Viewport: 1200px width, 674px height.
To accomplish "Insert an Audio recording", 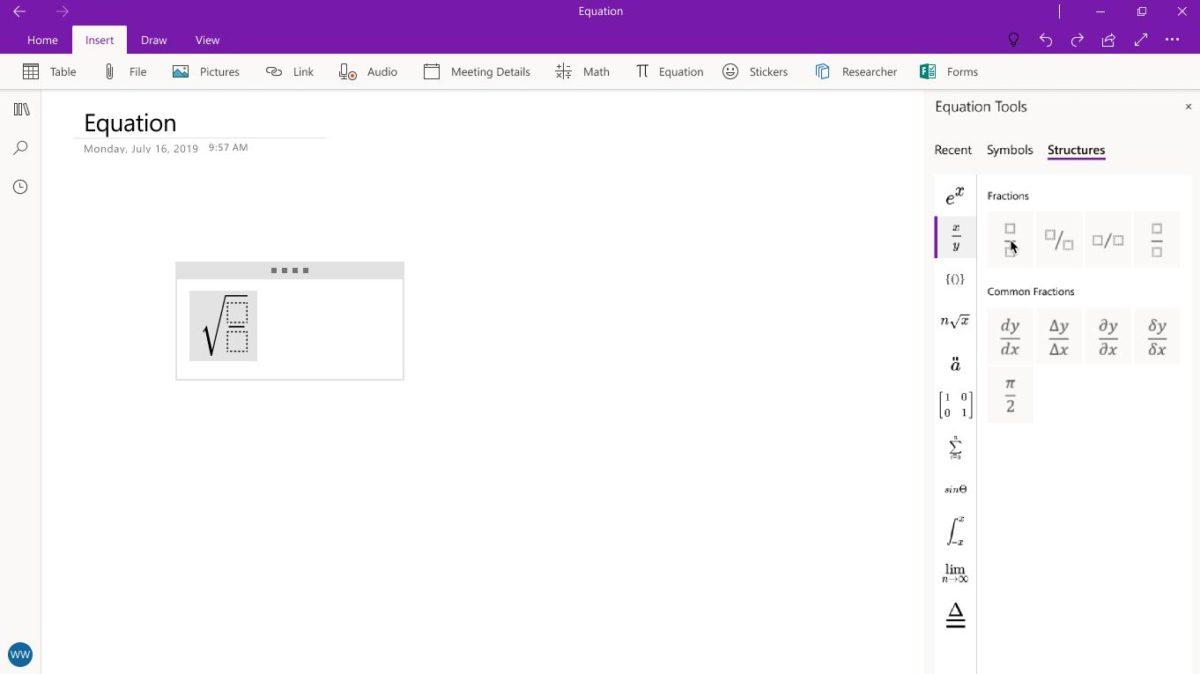I will pyautogui.click(x=368, y=71).
